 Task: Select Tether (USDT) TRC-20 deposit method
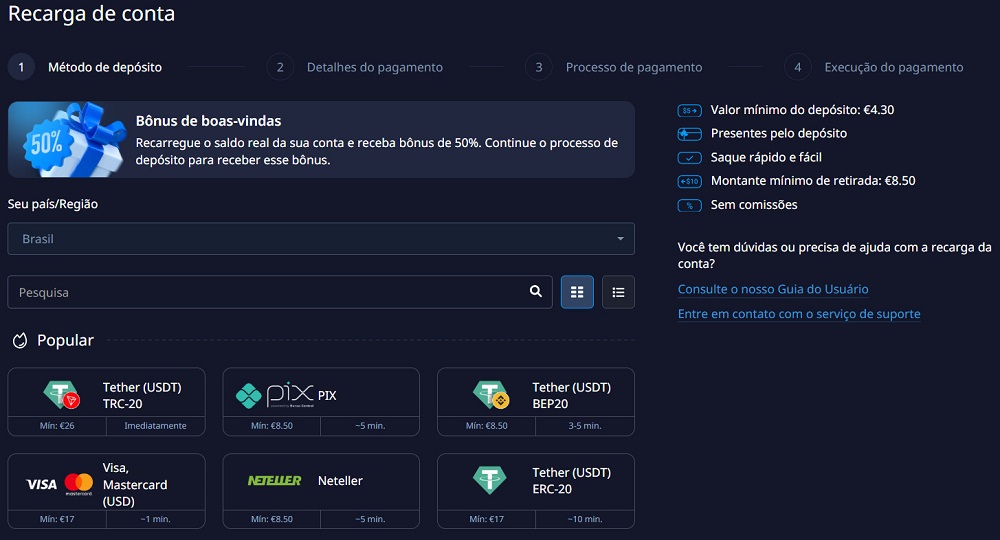[x=107, y=402]
